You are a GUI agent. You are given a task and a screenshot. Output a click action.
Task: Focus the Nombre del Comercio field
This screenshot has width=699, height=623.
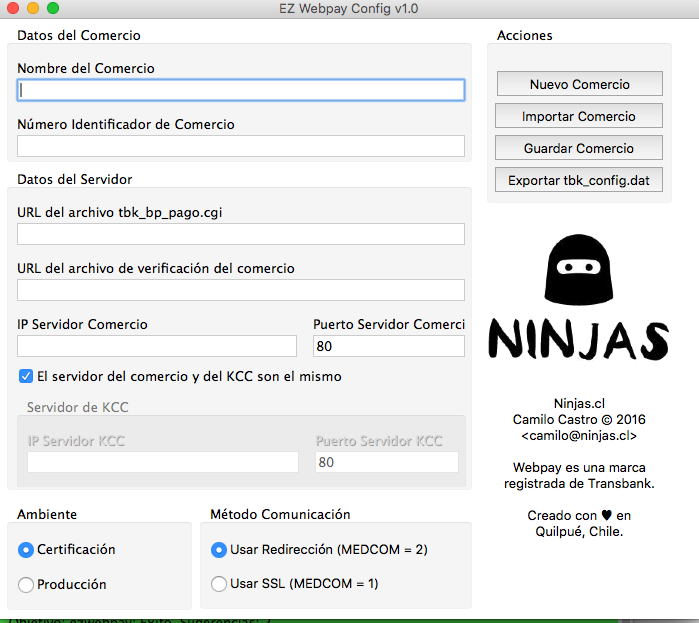pyautogui.click(x=241, y=90)
